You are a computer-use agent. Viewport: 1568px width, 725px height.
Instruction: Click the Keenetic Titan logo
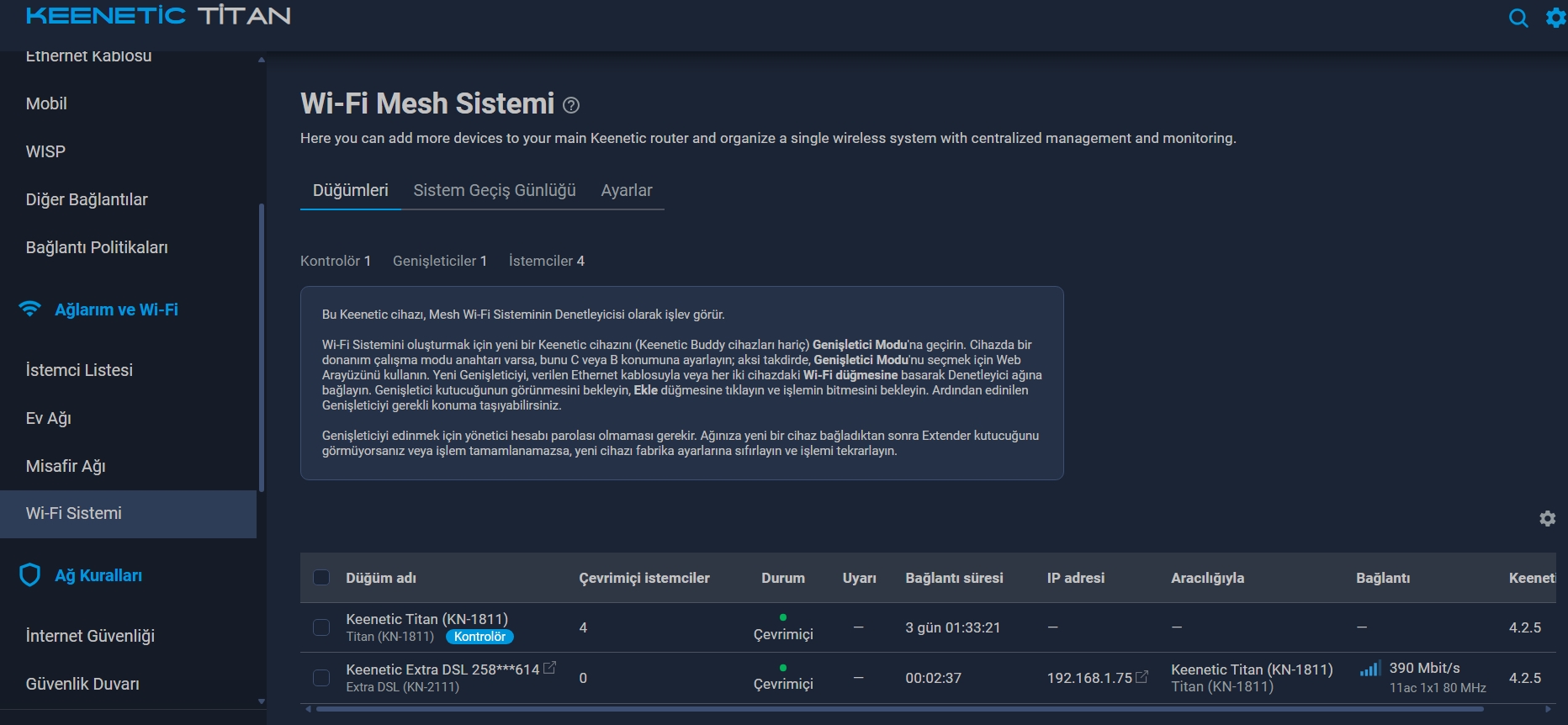[158, 16]
